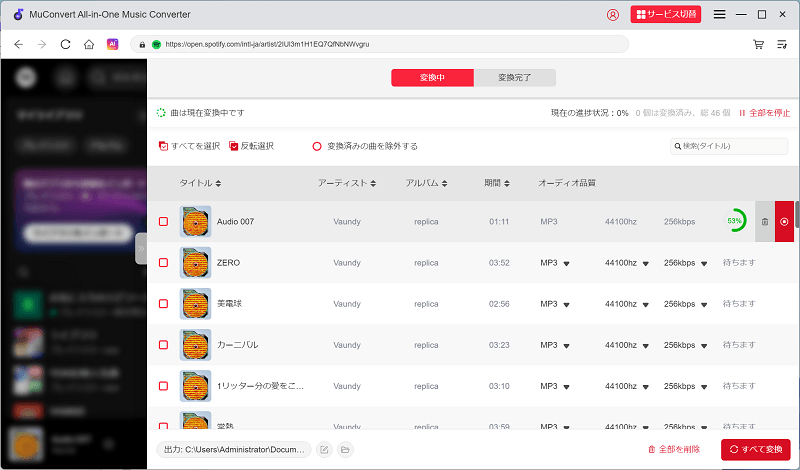Switch to the 変換完了 tab
This screenshot has height=470, width=800.
515,78
